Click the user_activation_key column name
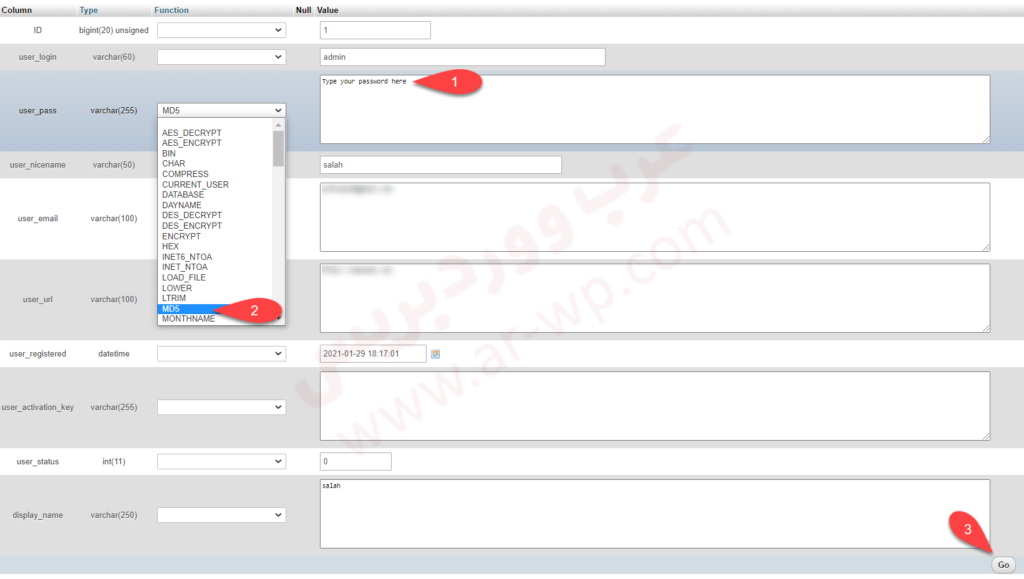This screenshot has height=579, width=1024. click(38, 407)
